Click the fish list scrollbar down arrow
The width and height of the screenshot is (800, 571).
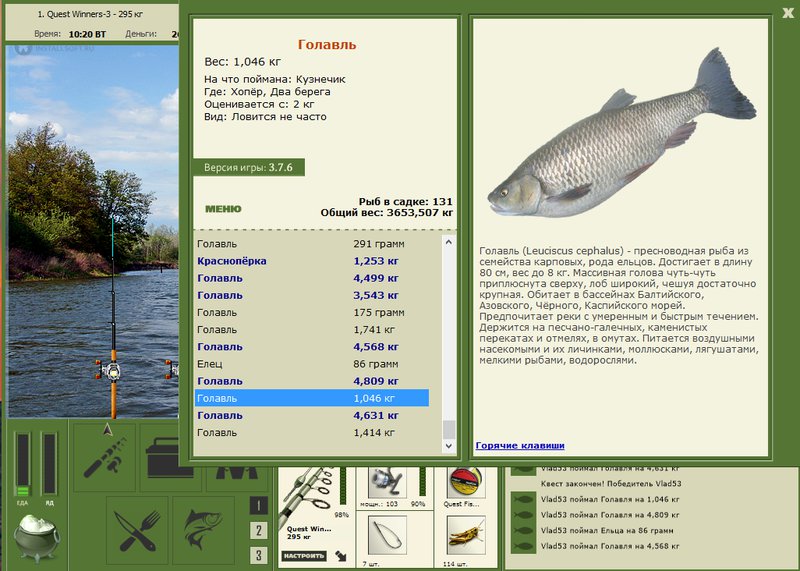[448, 445]
